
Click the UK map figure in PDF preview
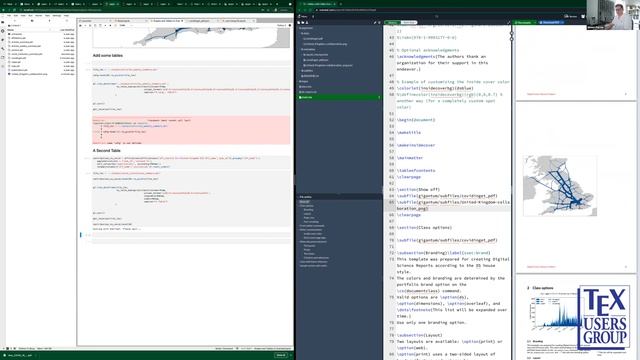click(x=560, y=186)
